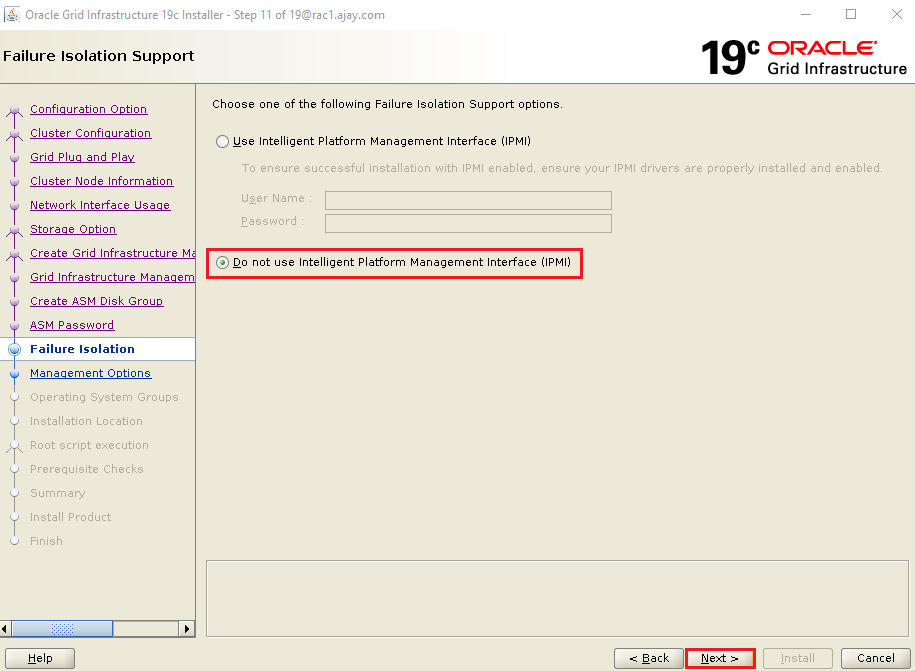
Task: Click the Back button
Action: click(x=649, y=658)
